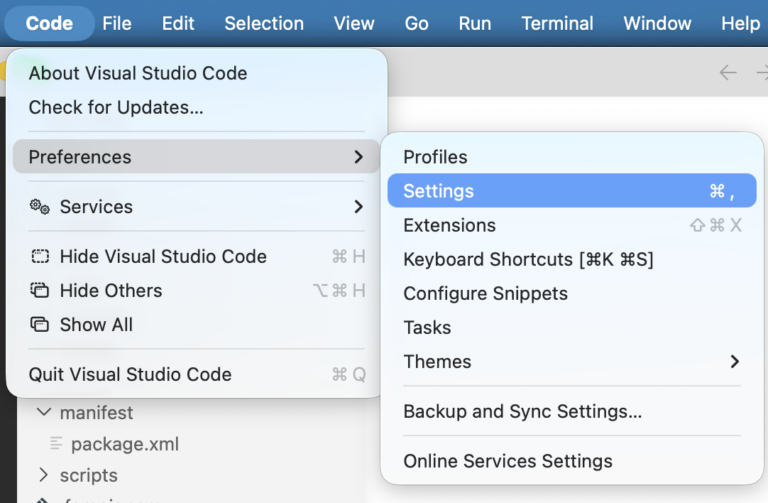Open the Run menu
The width and height of the screenshot is (768, 503).
[x=475, y=24]
